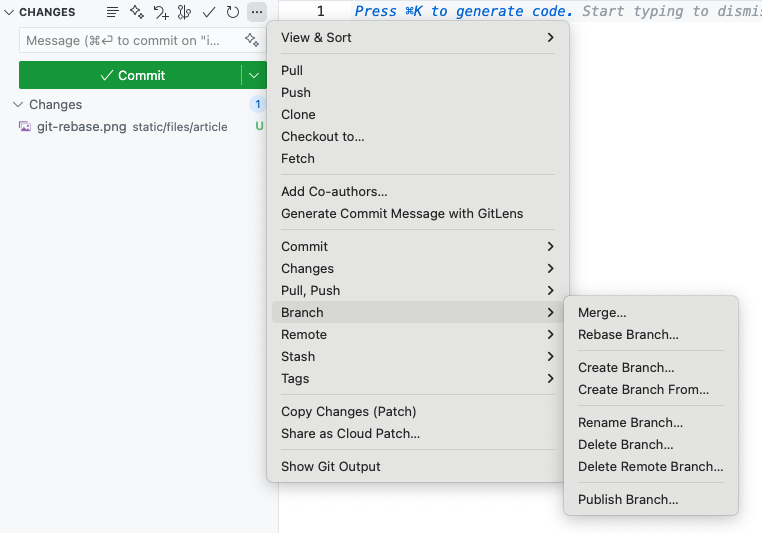Viewport: 762px width, 533px height.
Task: Choose Create Branch... in the submenu
Action: click(651, 367)
